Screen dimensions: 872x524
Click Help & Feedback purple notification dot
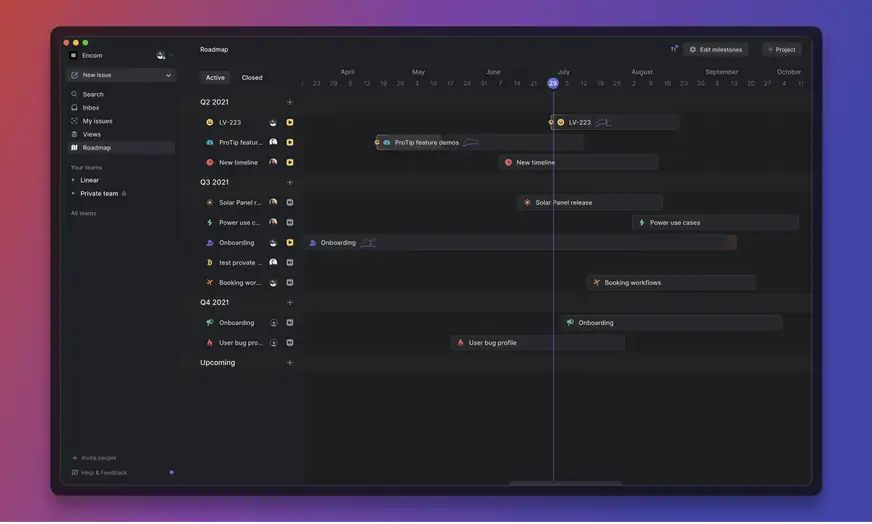click(171, 473)
